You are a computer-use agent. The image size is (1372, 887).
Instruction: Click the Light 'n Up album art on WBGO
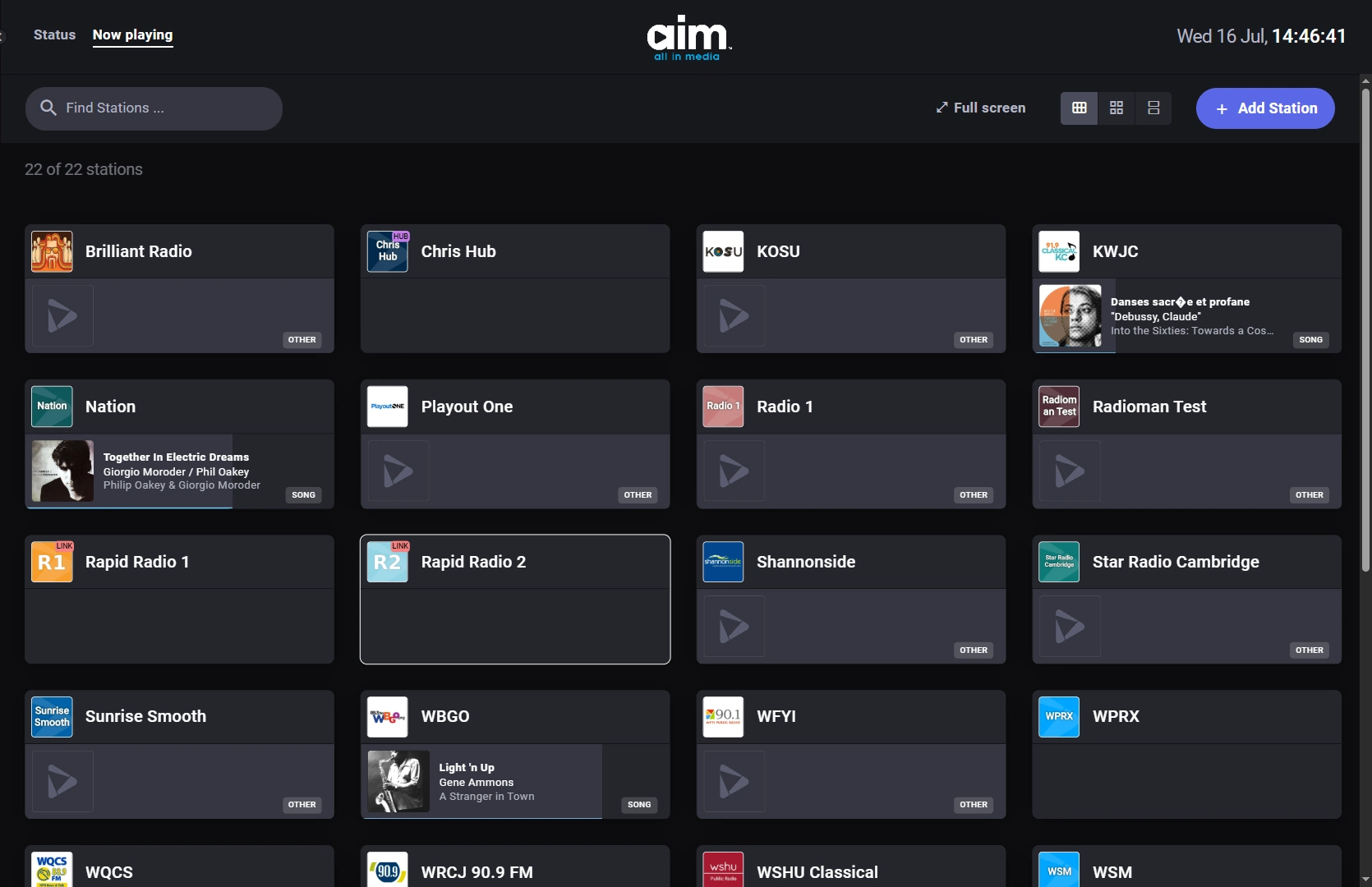tap(398, 781)
